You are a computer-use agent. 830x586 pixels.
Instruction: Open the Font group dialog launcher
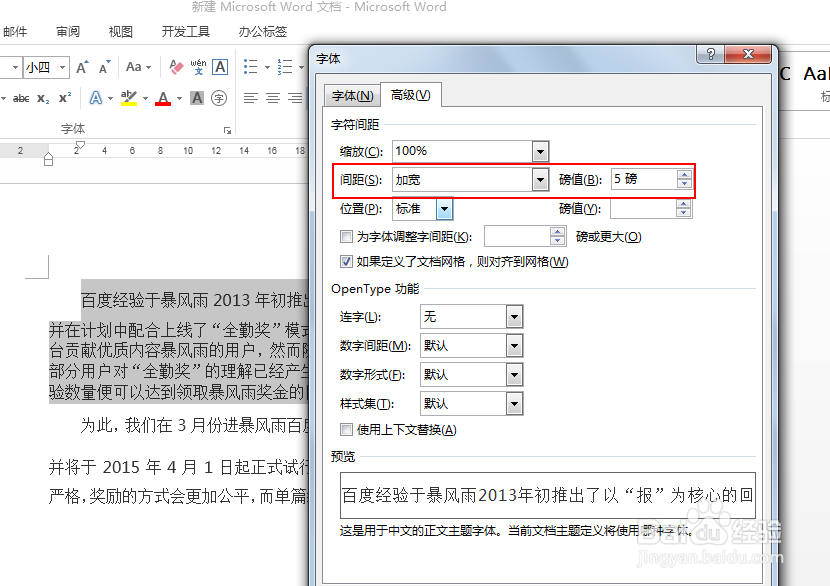point(227,130)
